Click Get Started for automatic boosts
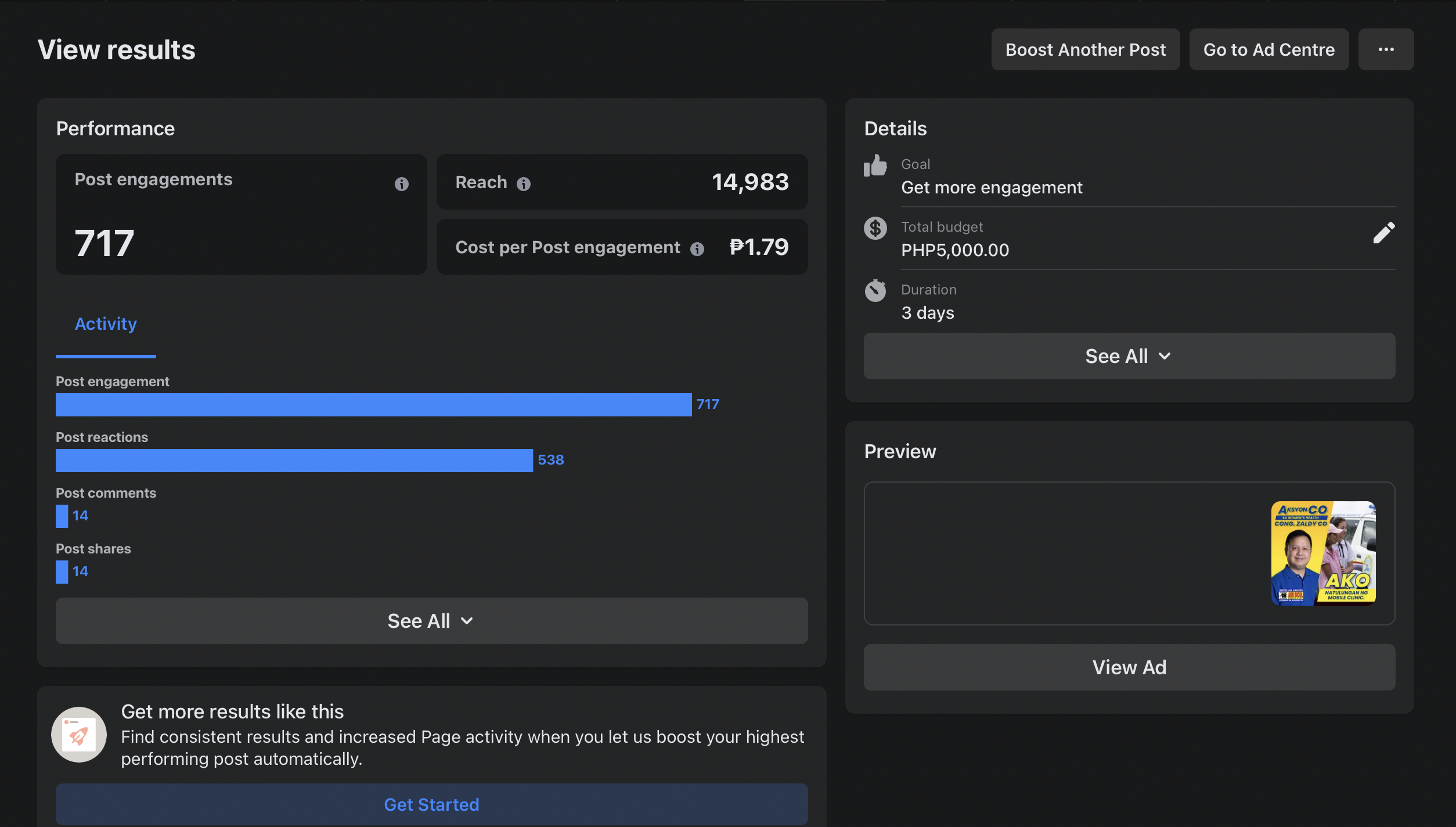1456x827 pixels. 431,804
